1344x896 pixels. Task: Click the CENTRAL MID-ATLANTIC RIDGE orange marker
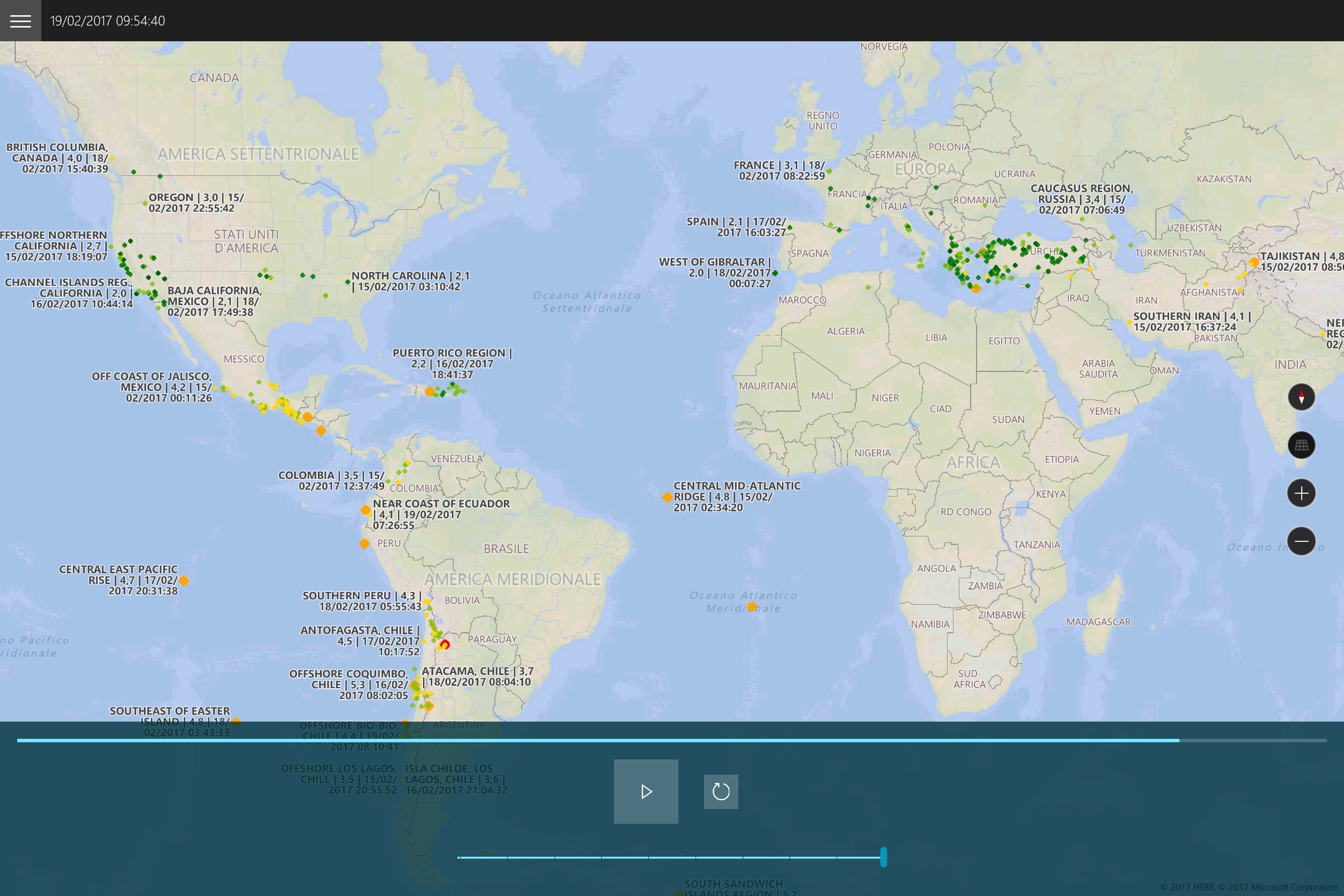pyautogui.click(x=667, y=497)
